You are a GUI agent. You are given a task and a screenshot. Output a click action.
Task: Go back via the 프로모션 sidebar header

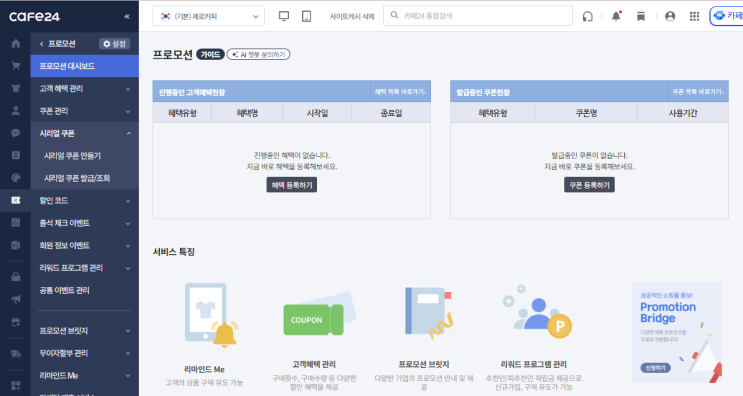[x=57, y=44]
